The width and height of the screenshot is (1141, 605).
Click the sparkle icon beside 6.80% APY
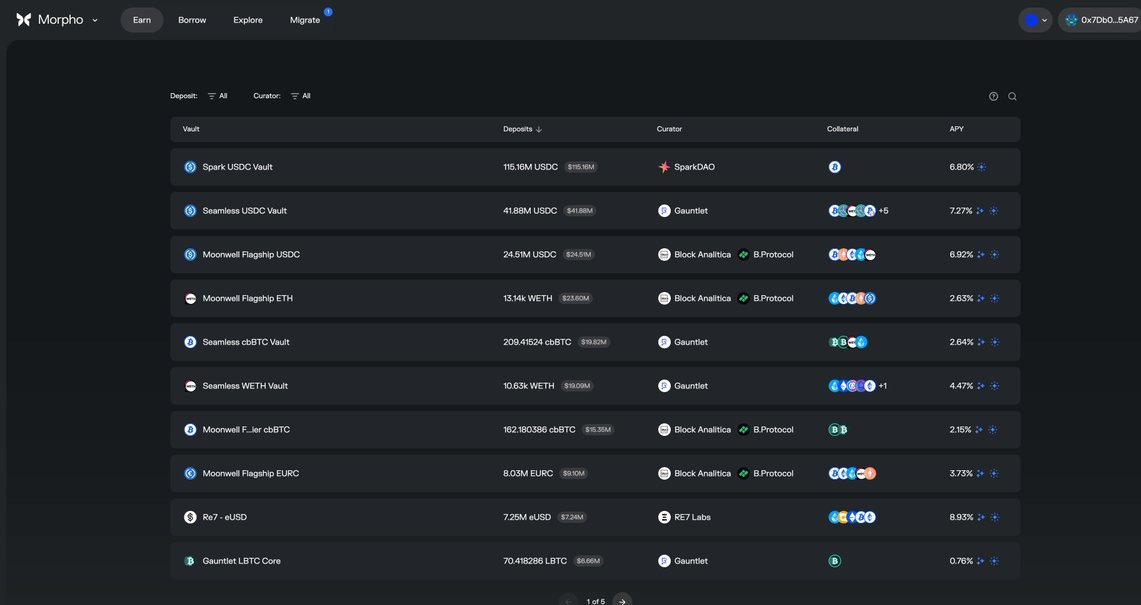982,167
